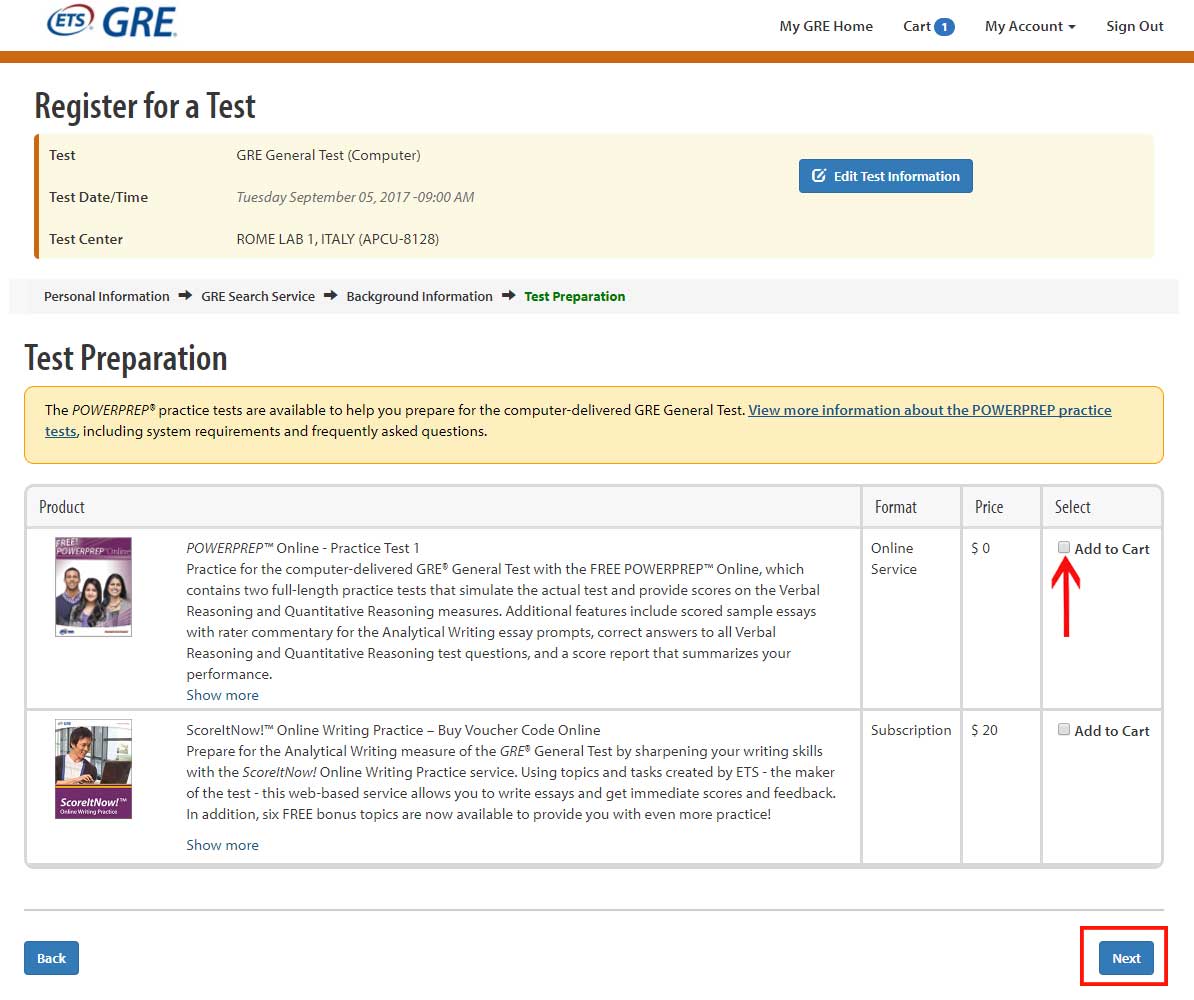This screenshot has width=1194, height=1000.
Task: Open the POWERPREP practice tests information link
Action: [929, 410]
